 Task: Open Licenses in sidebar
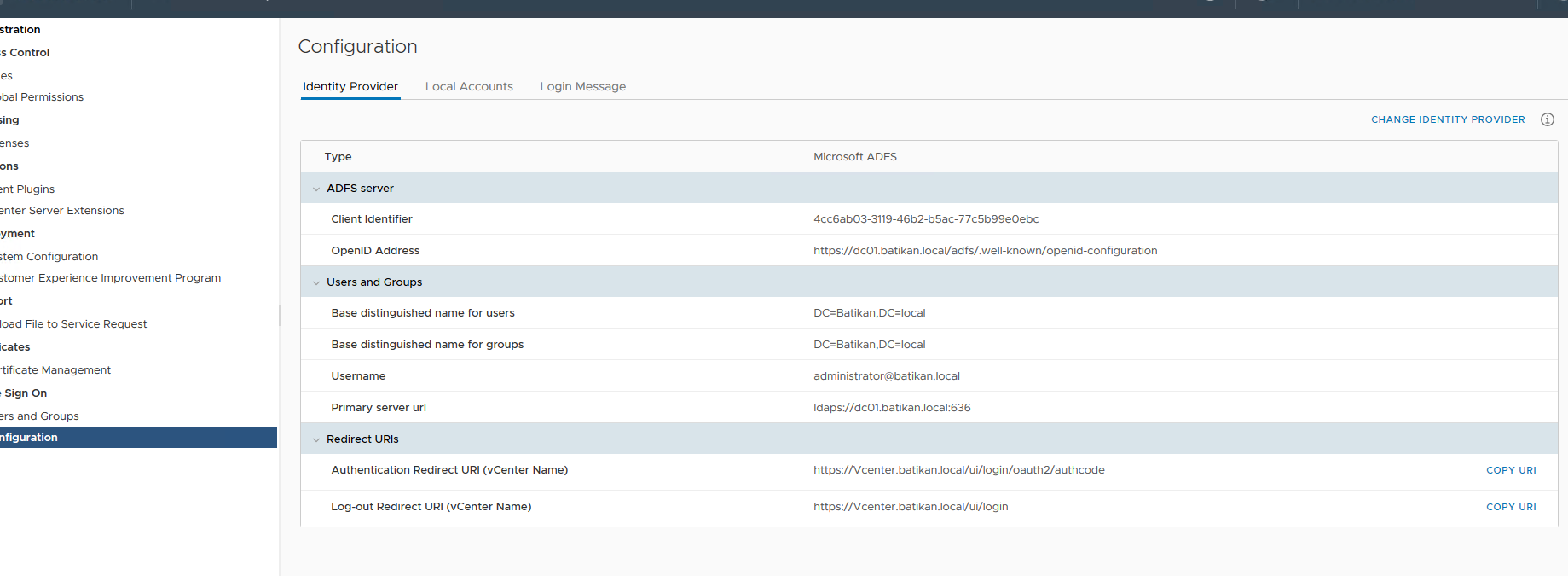tap(14, 143)
